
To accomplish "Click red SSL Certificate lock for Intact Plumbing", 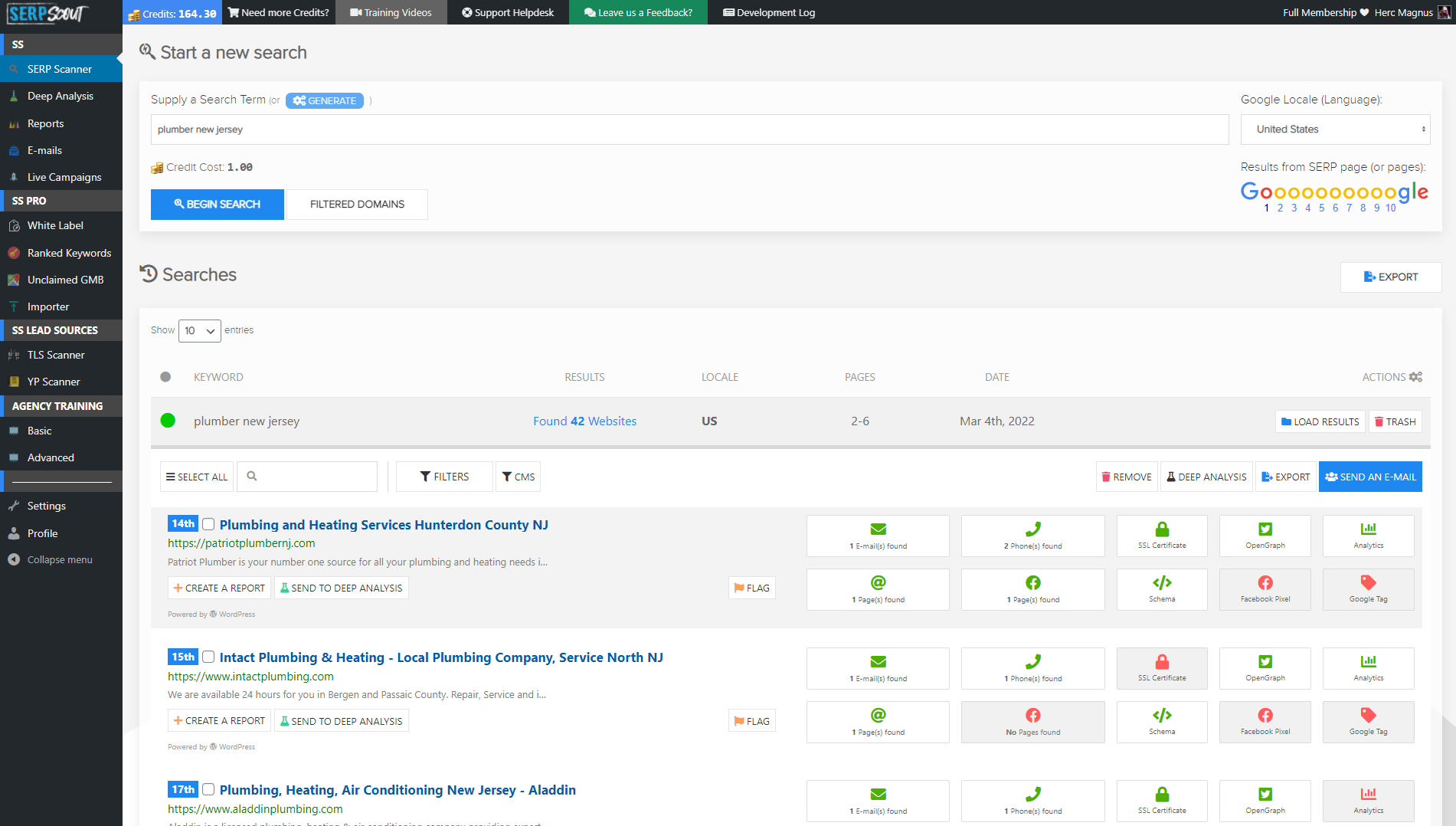I will [1162, 662].
